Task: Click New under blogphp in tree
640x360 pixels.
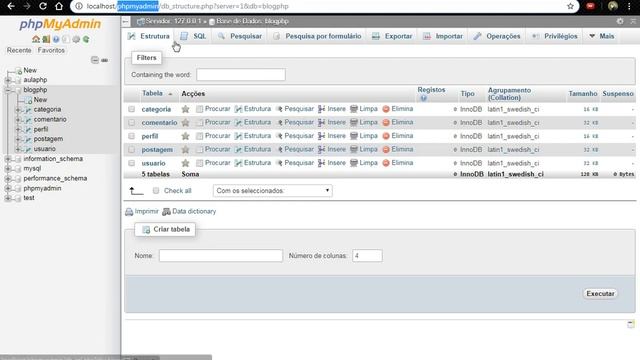Action: 40,100
